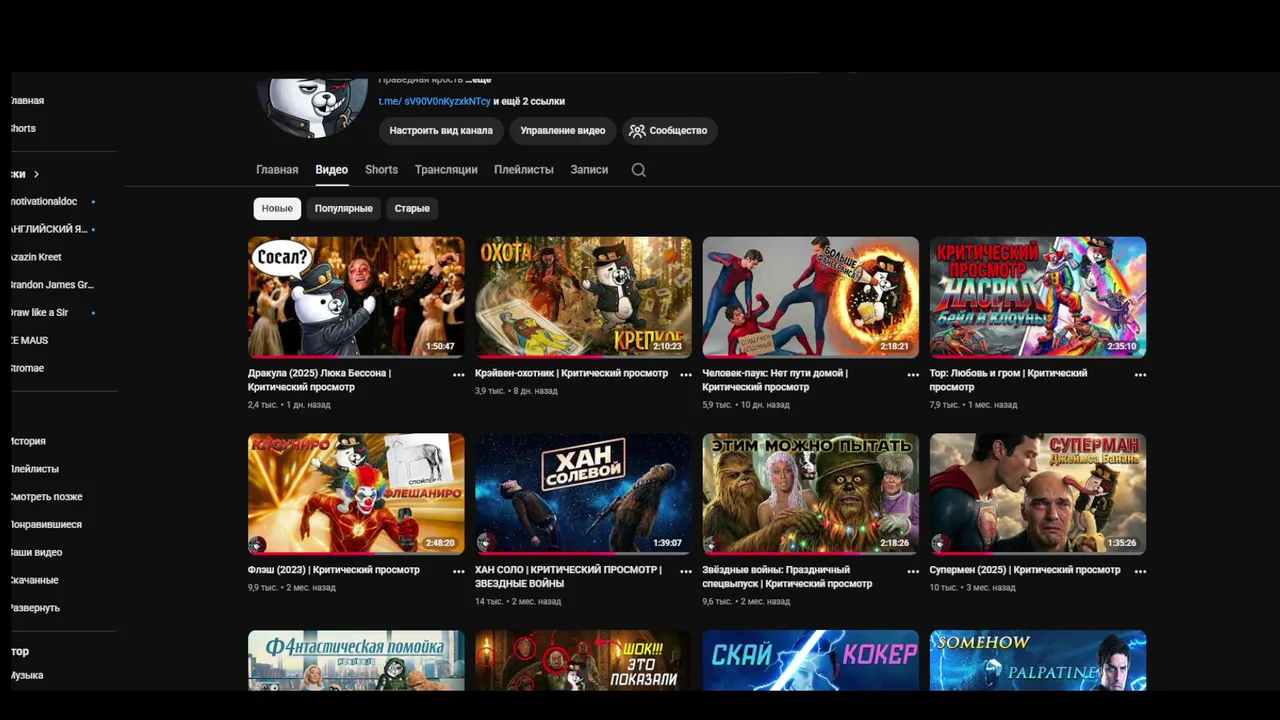The height and width of the screenshot is (720, 1280).
Task: Open options menu for Тор: Любовь и гром video
Action: tap(1140, 375)
